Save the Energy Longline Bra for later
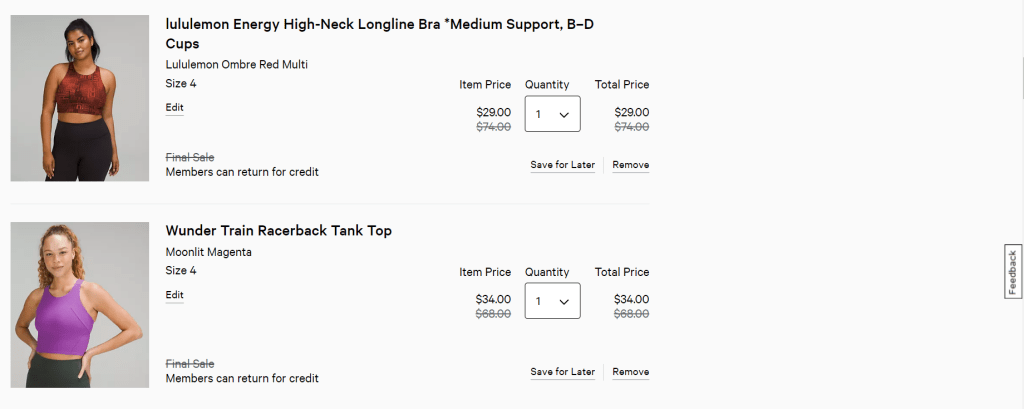 click(x=562, y=165)
